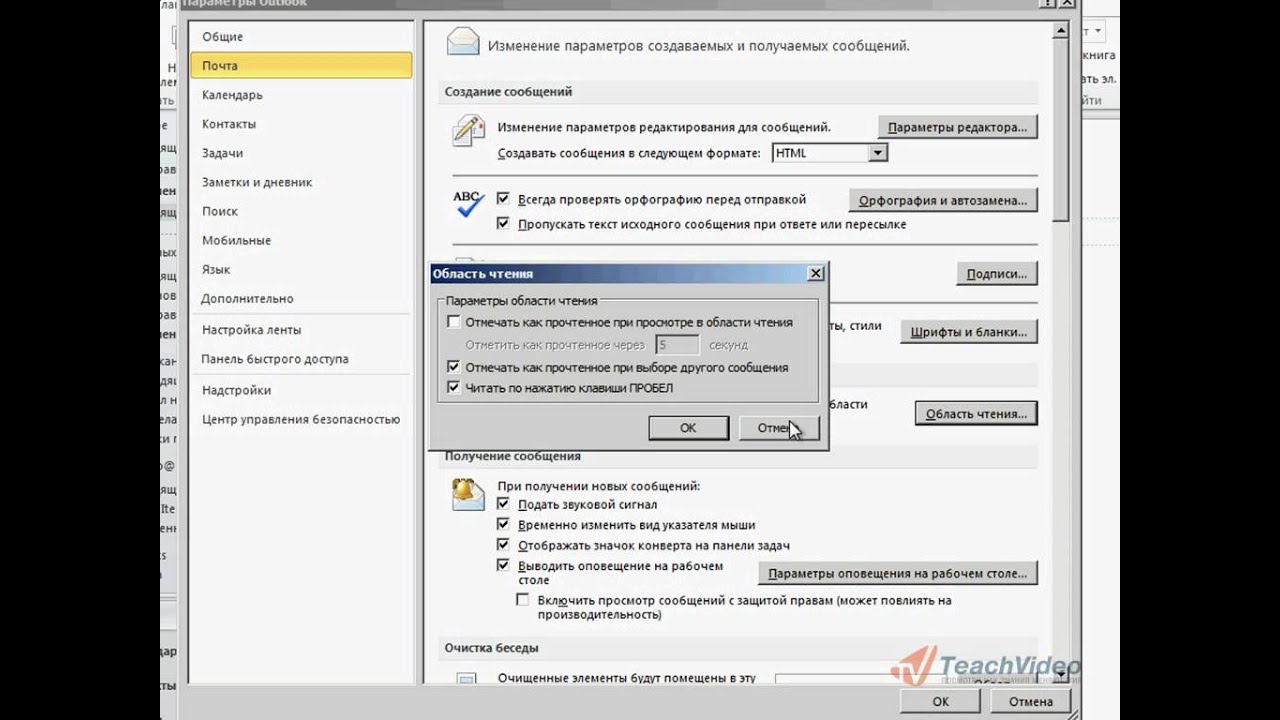Open the Календарь settings category
This screenshot has width=1280, height=720.
300,95
